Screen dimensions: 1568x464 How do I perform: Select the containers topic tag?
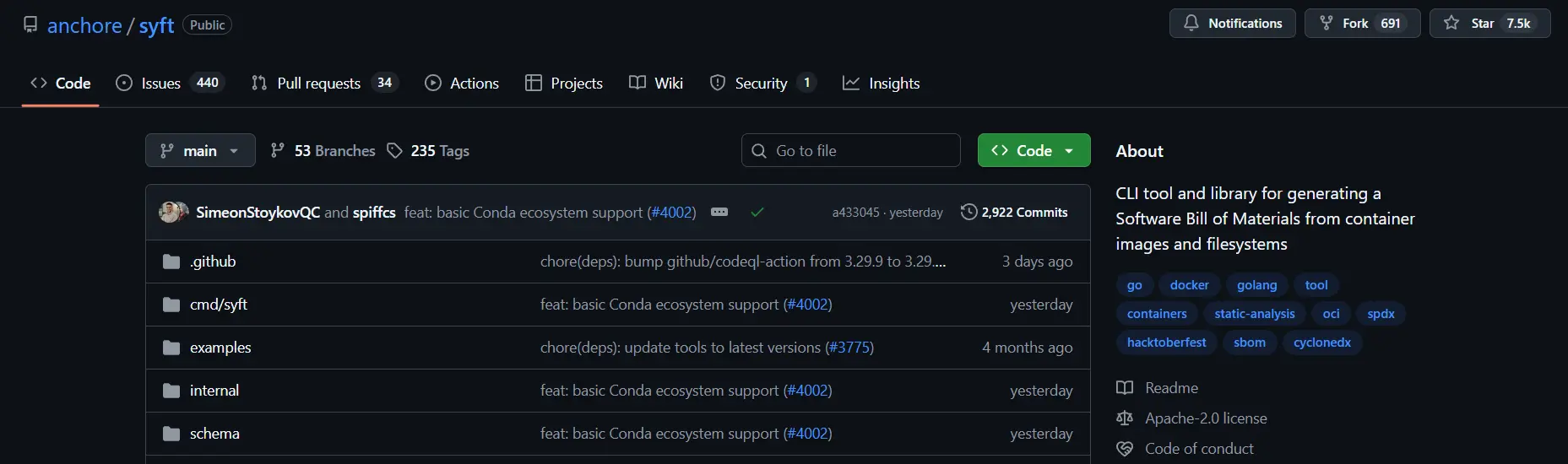click(1157, 314)
